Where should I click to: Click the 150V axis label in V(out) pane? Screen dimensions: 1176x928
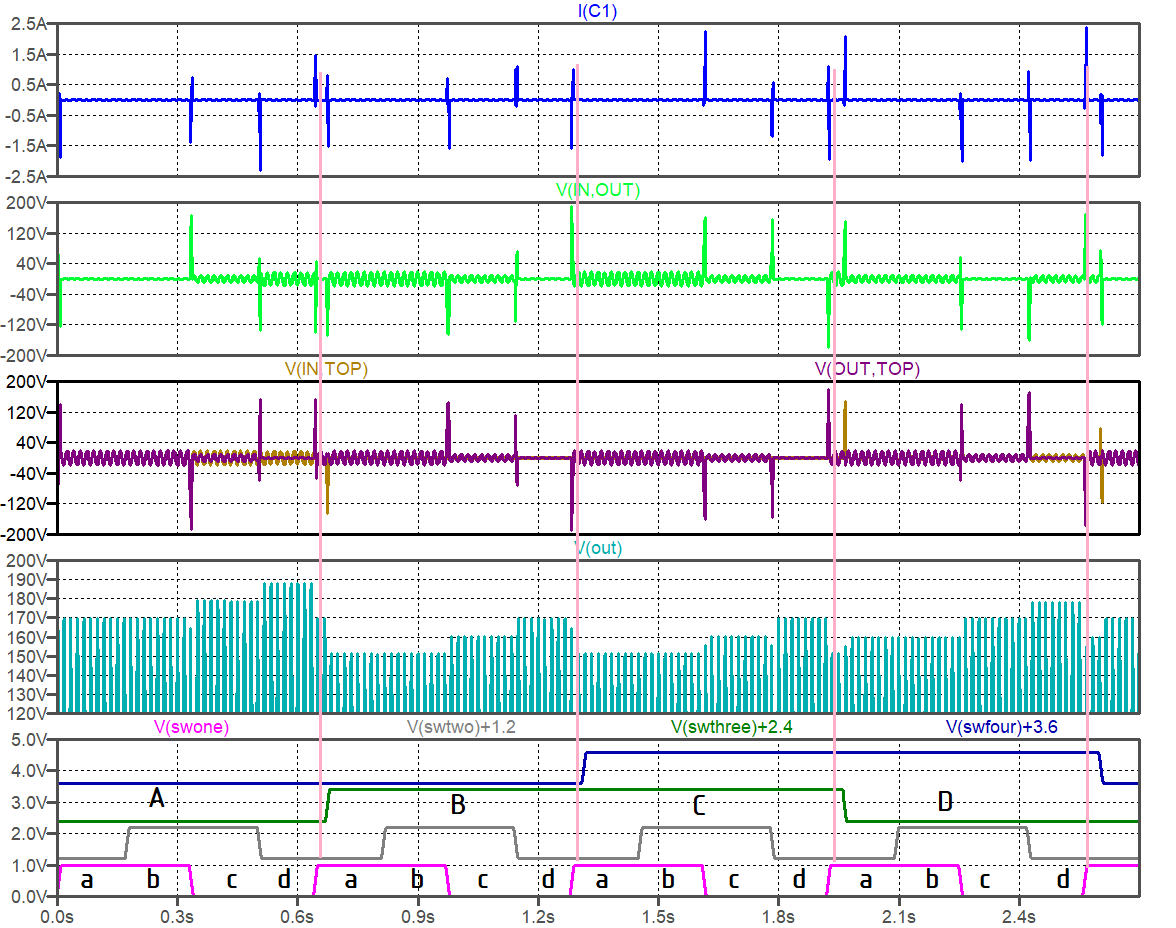(x=26, y=656)
